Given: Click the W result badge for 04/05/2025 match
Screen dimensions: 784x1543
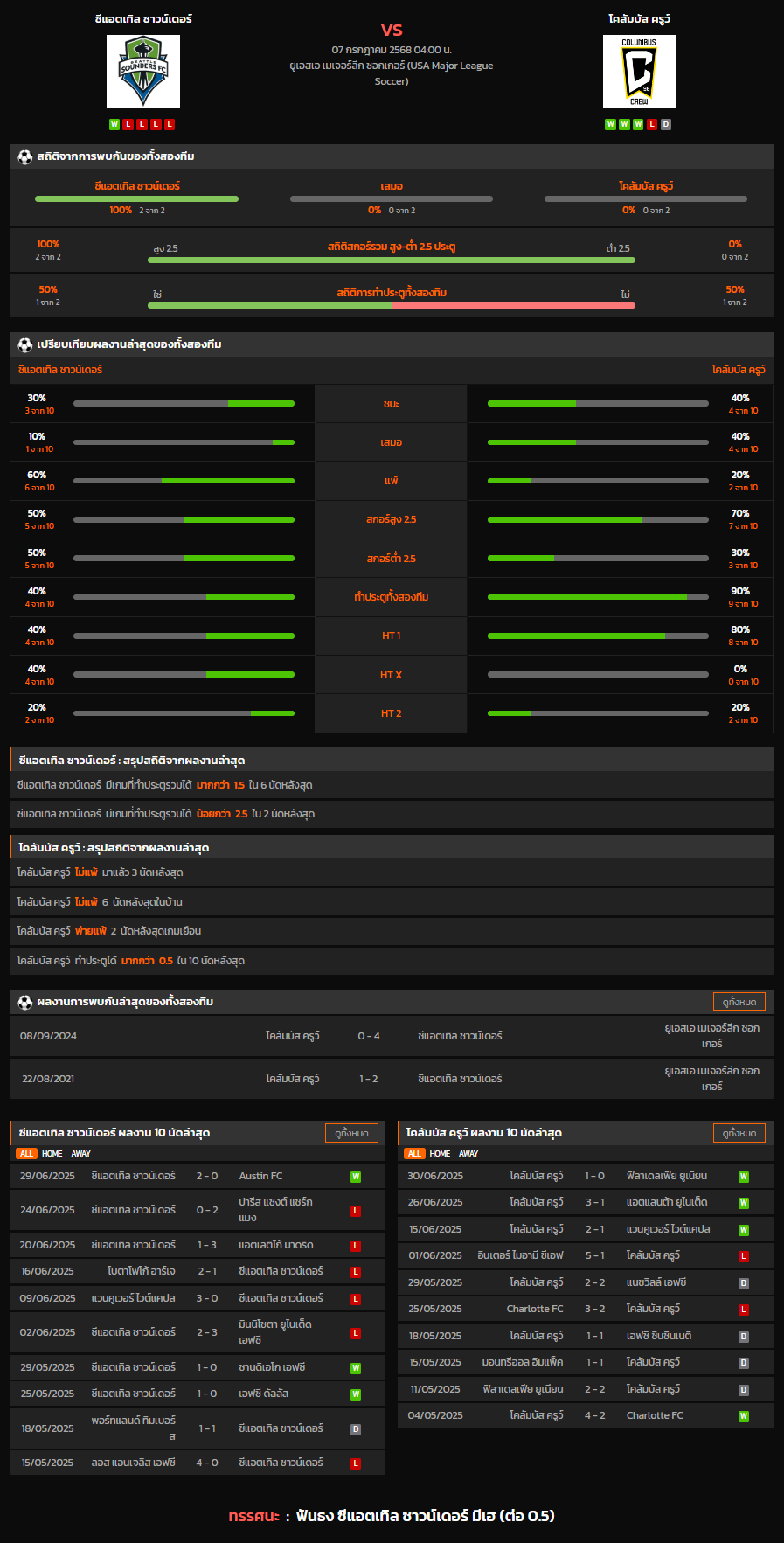Looking at the screenshot, I should tap(744, 1416).
